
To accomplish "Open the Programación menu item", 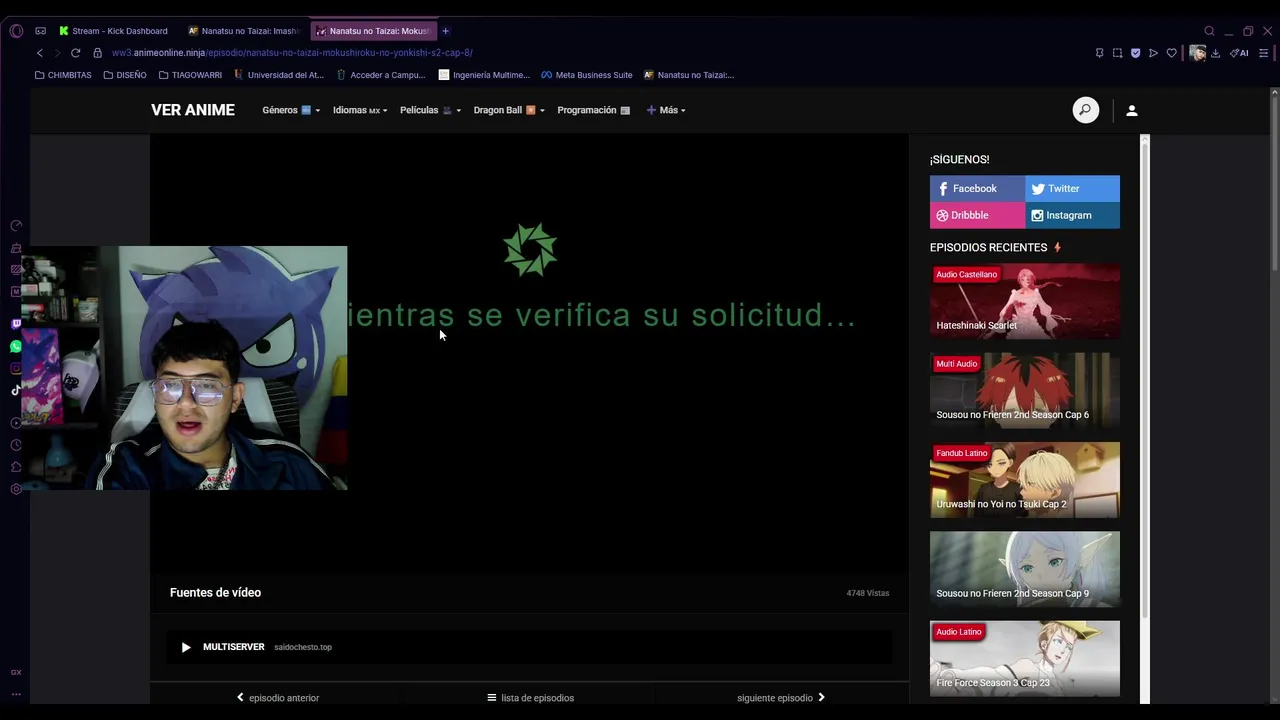I will pos(593,110).
